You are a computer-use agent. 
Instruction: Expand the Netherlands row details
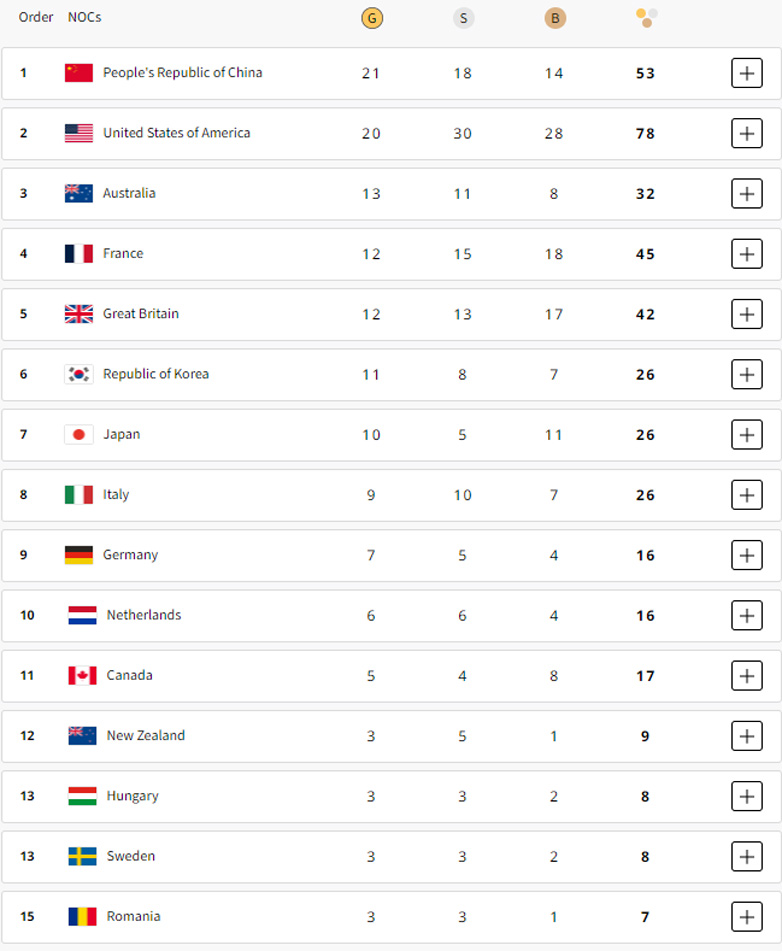(x=746, y=615)
